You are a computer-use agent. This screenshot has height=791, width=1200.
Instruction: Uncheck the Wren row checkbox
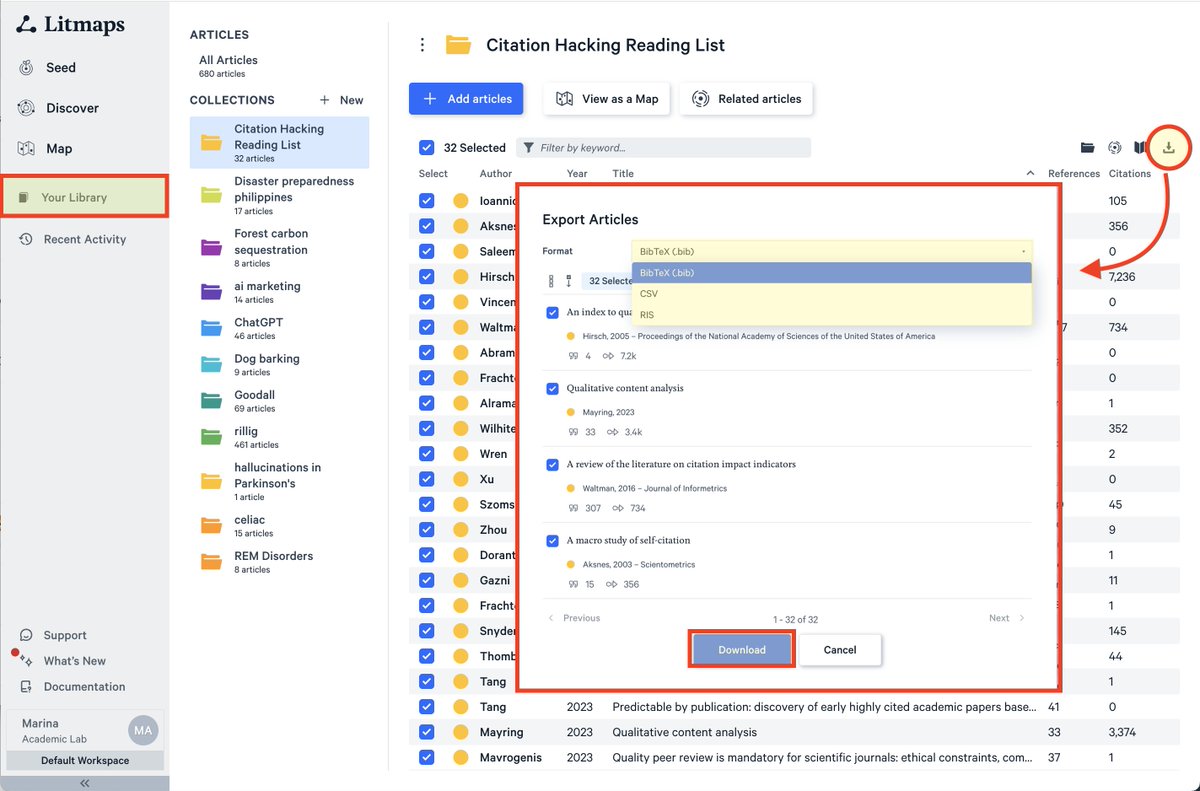coord(427,454)
